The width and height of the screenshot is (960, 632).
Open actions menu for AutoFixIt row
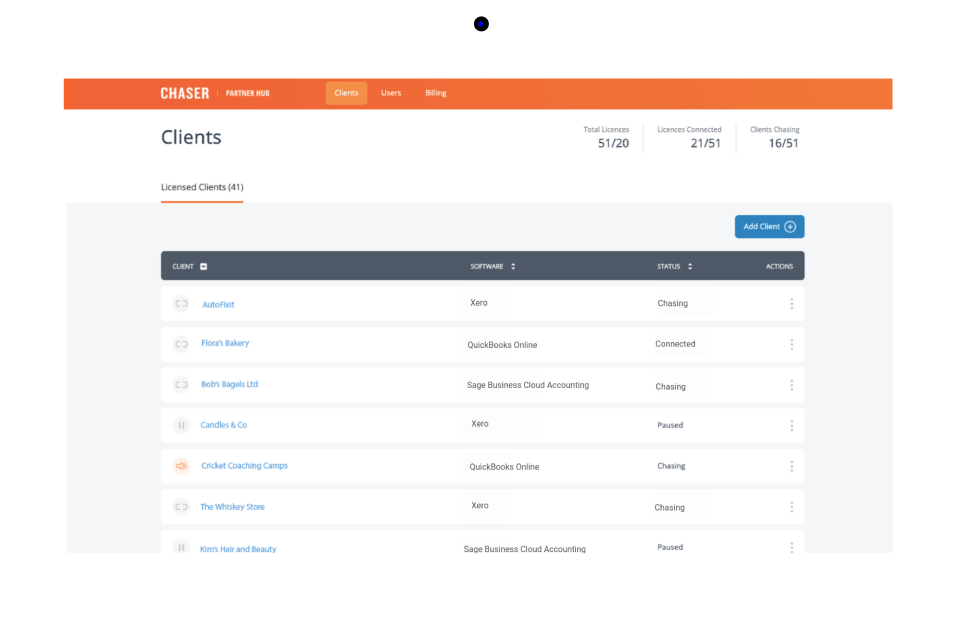tap(792, 304)
